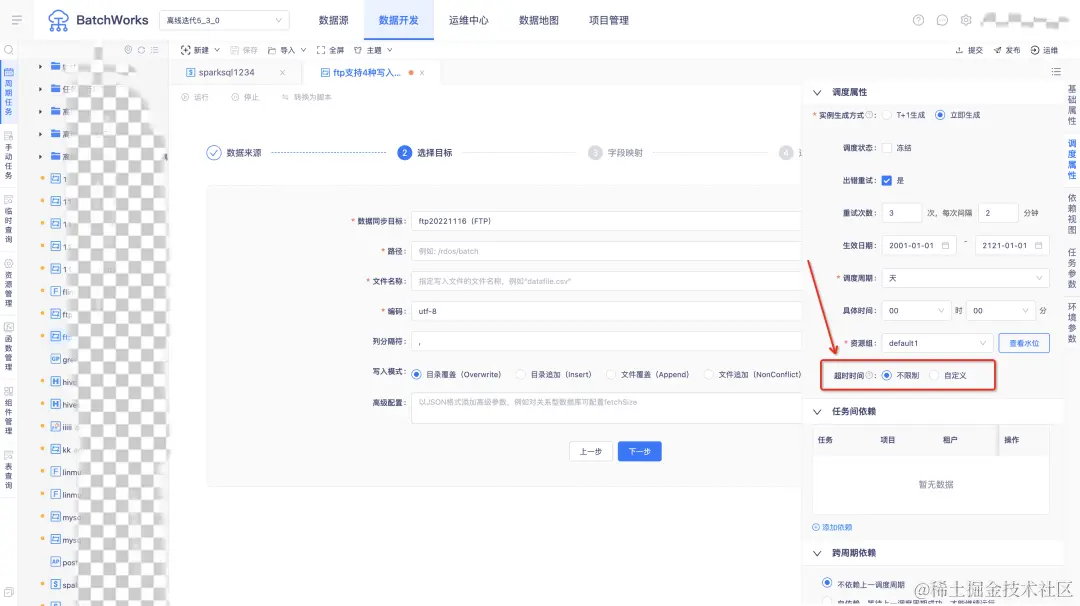The image size is (1080, 606).
Task: Collapse the 任务间依赖 section
Action: point(817,412)
